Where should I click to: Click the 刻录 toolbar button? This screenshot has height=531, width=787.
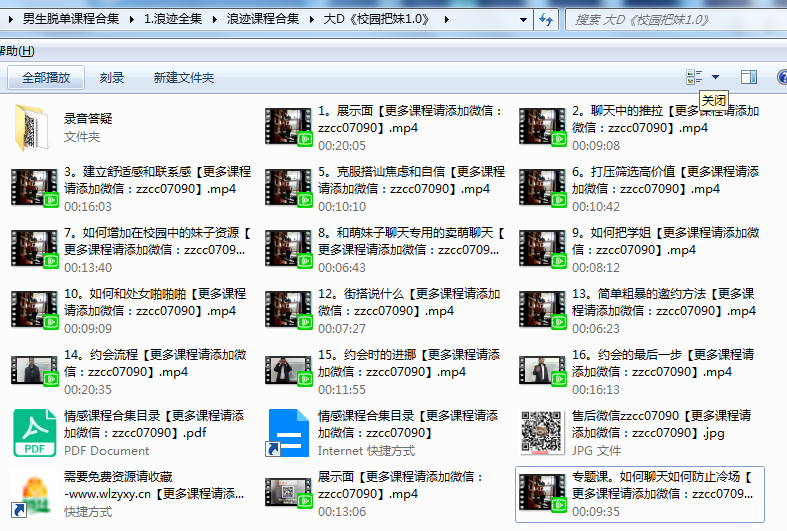tap(111, 78)
